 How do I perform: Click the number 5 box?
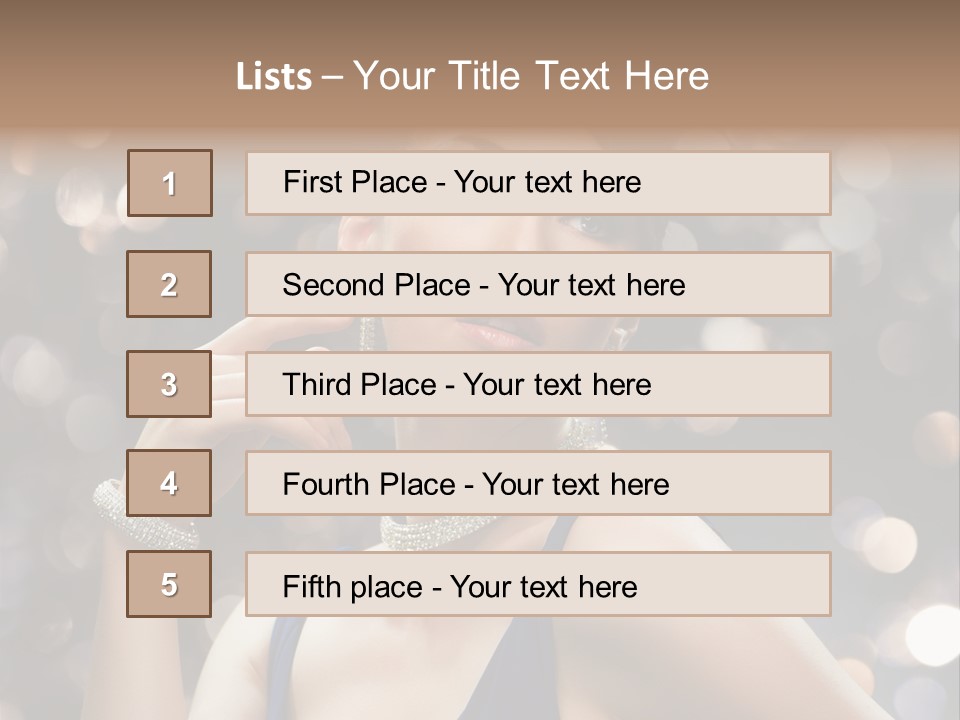pos(169,584)
